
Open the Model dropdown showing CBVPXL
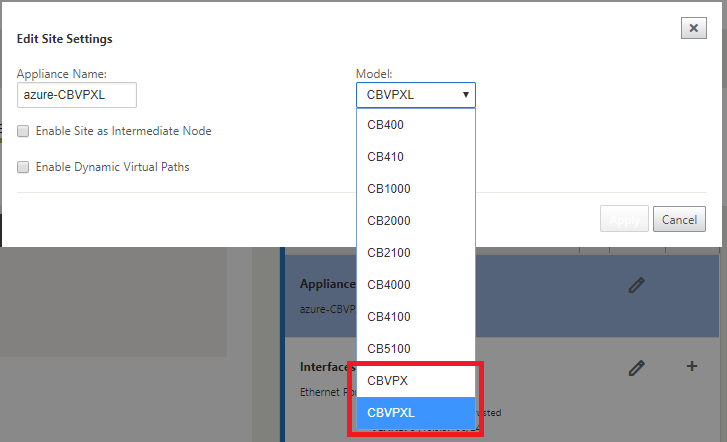tap(416, 95)
